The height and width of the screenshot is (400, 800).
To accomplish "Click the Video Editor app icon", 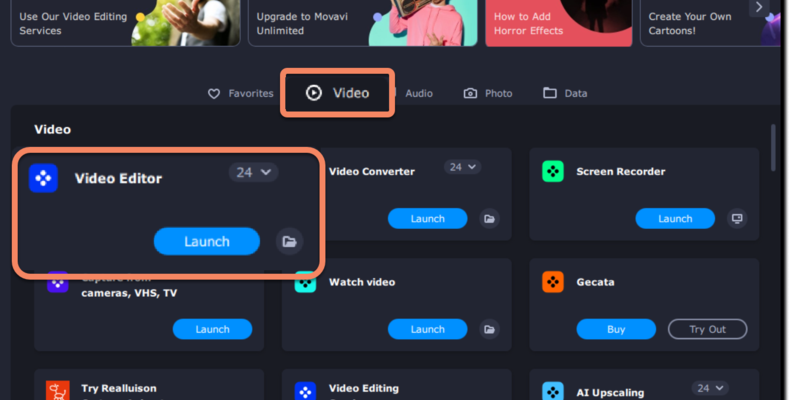I will coord(43,178).
